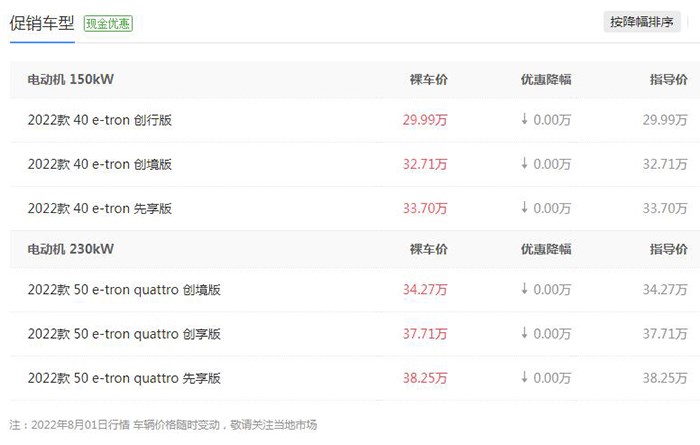The height and width of the screenshot is (445, 700).
Task: Click down-arrow icon in 40 e-tron 先享版 row
Action: click(x=525, y=207)
